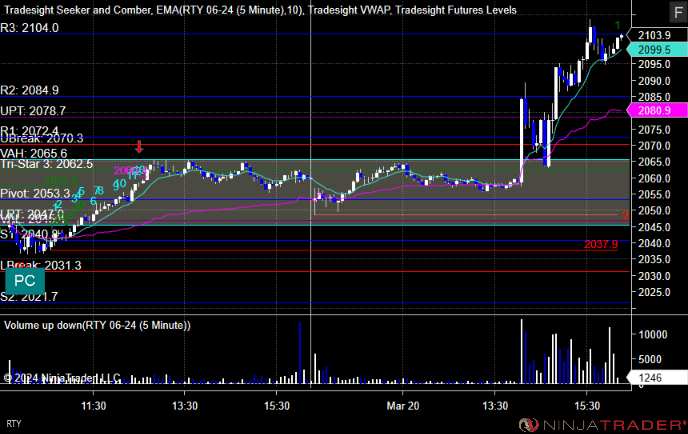Select the UPT: 2078.7 level label

pyautogui.click(x=33, y=111)
